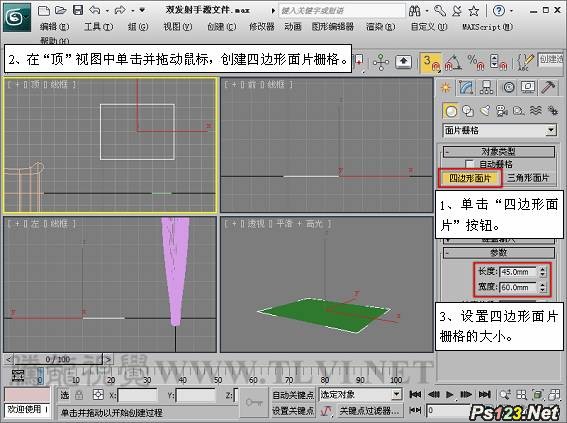
Task: Click the 宽度 spinner arrows
Action: [543, 287]
